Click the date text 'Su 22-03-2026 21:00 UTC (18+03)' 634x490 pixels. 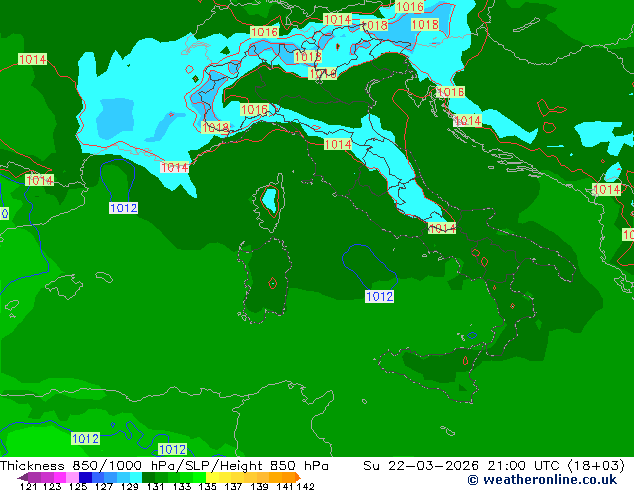(494, 466)
